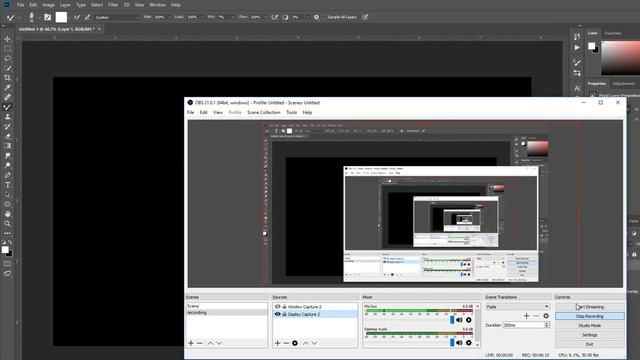Image resolution: width=640 pixels, height=360 pixels.
Task: Click the Change Screen Mode icon
Action: pyautogui.click(x=7, y=273)
